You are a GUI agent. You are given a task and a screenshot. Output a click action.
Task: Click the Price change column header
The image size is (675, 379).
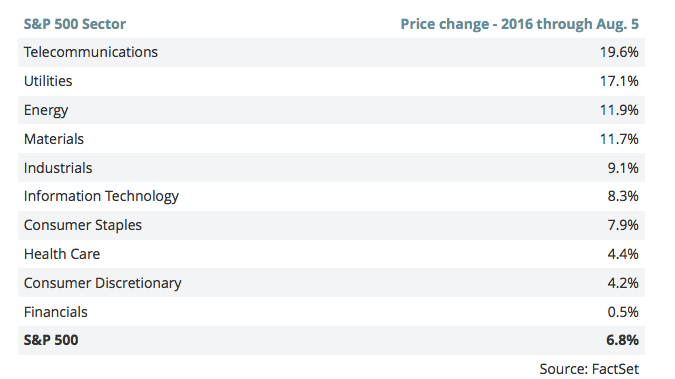[520, 24]
